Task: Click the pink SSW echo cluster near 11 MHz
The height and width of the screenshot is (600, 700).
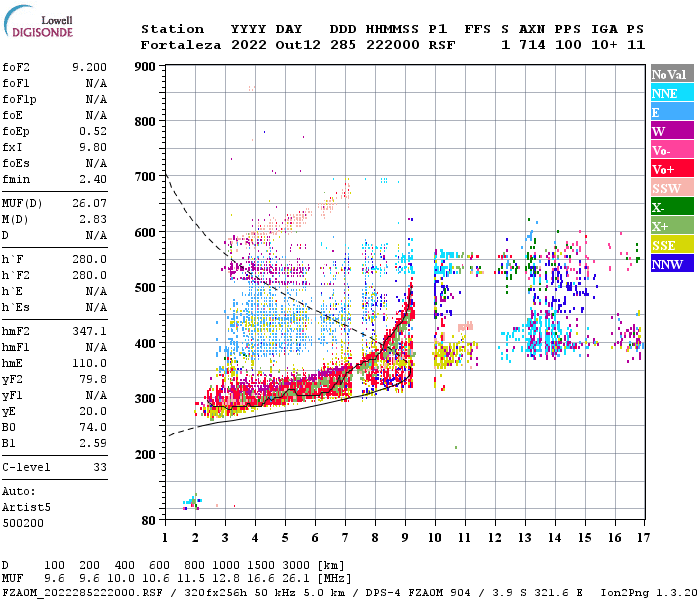Action: (465, 326)
